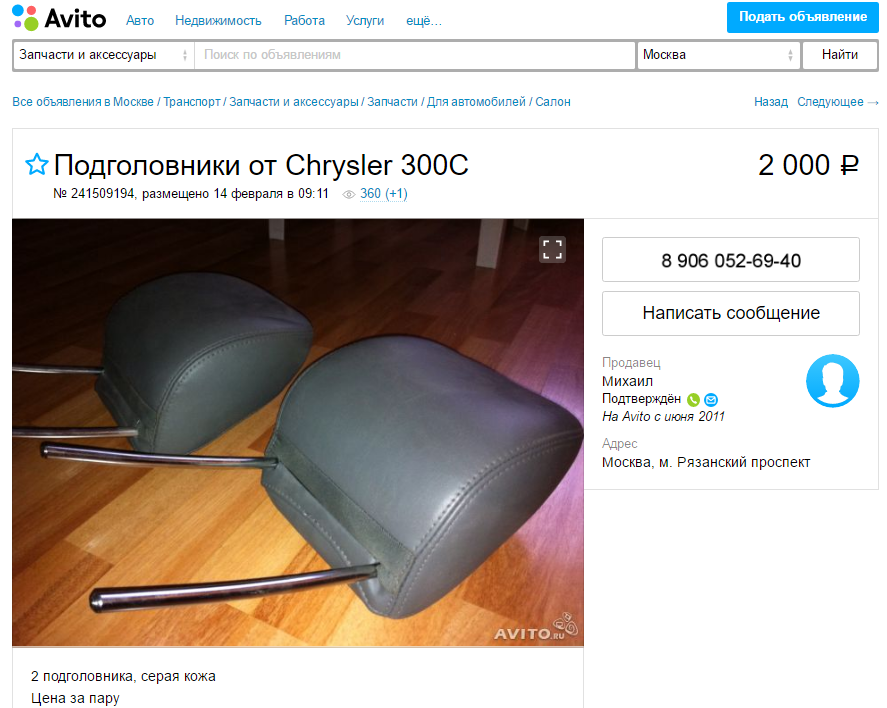Open the Авто menu item

140,21
